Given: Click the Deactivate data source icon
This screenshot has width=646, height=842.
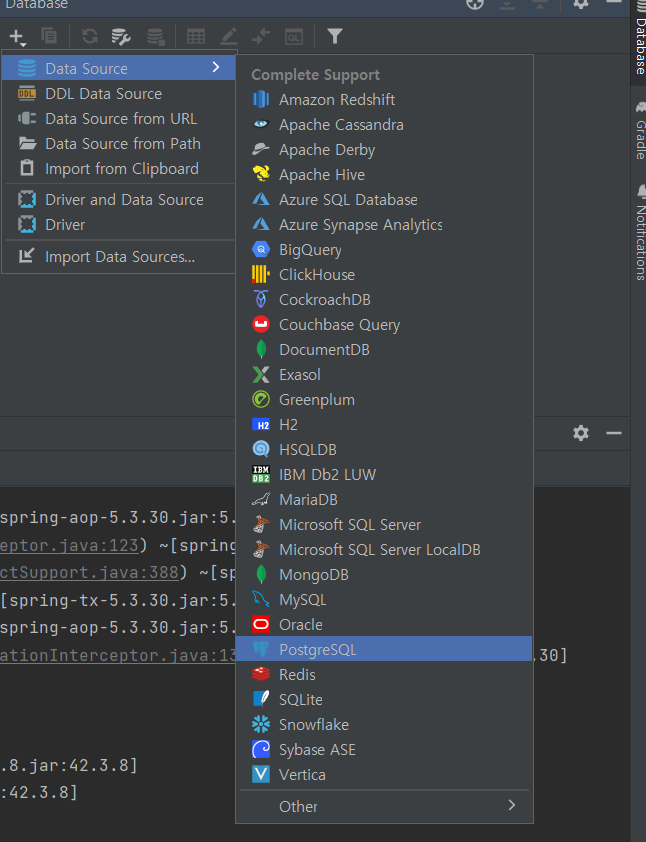Looking at the screenshot, I should tap(156, 36).
